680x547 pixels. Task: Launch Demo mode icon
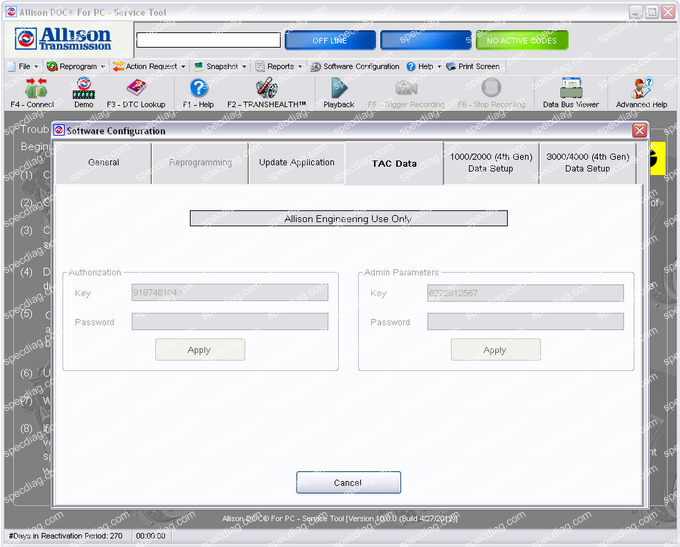coord(84,89)
